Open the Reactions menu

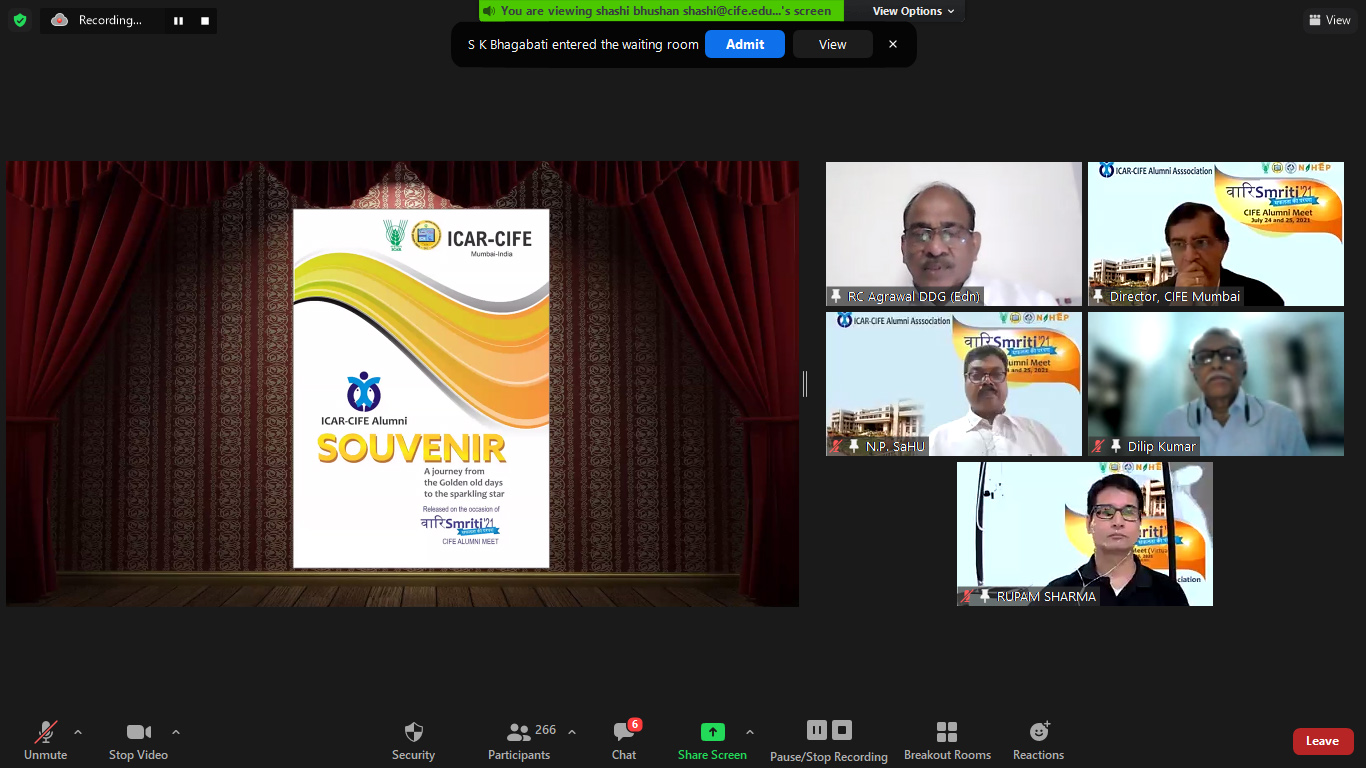tap(1038, 740)
